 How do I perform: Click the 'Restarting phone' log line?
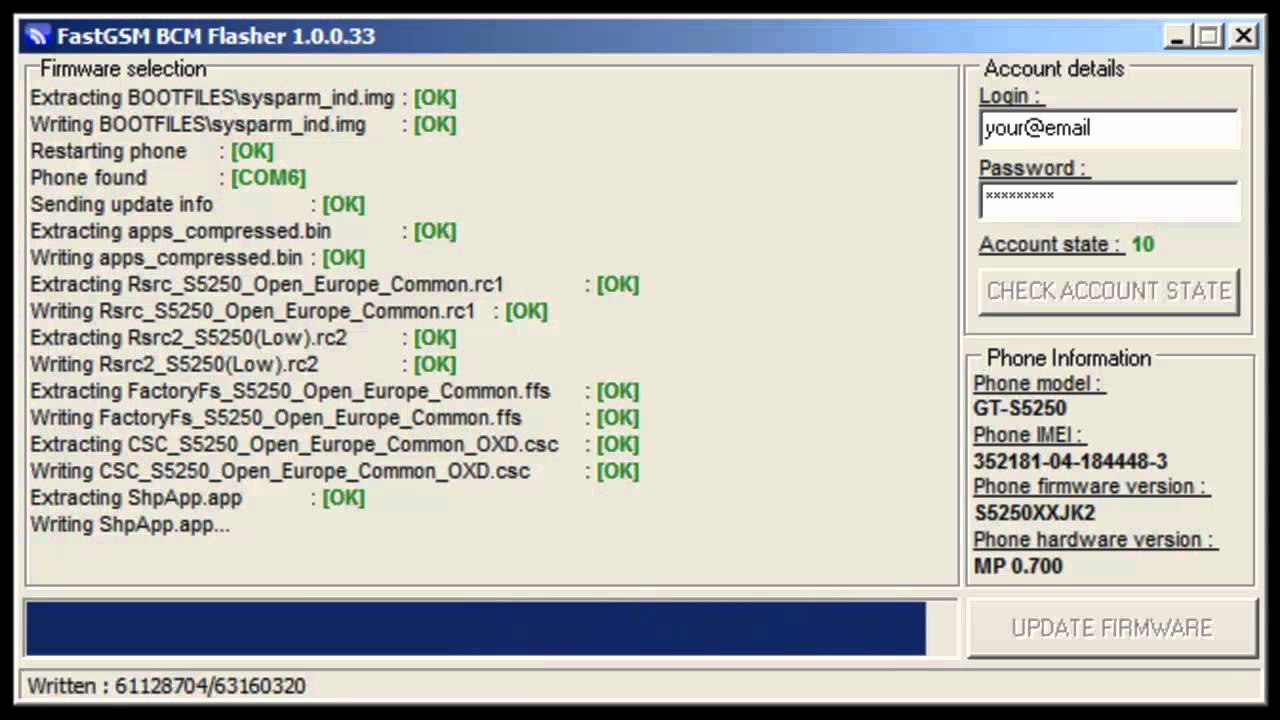point(152,151)
